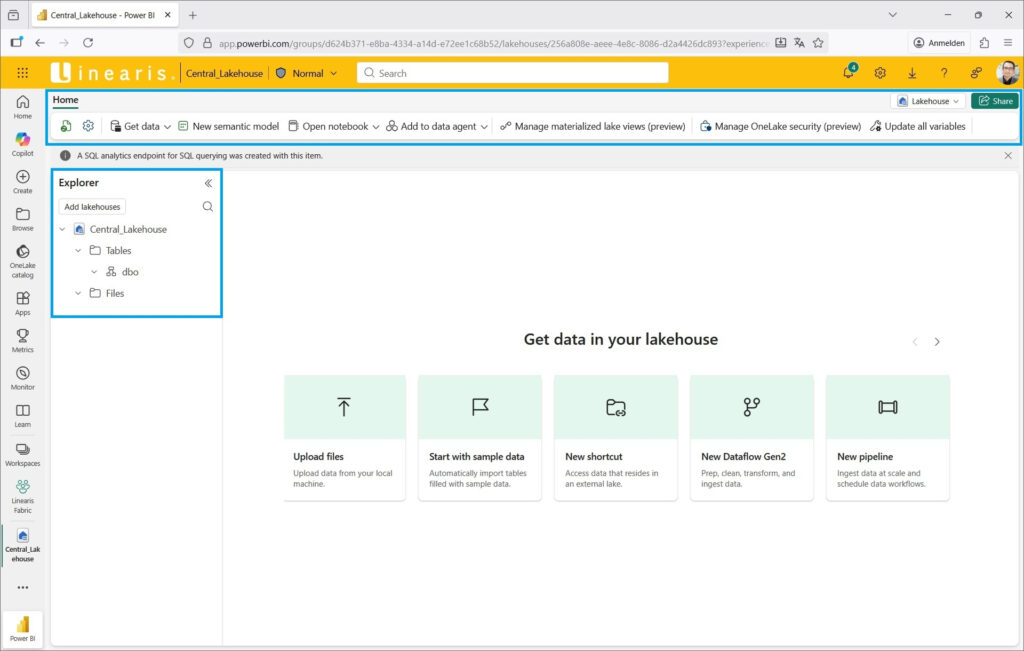Viewport: 1024px width, 651px height.
Task: Select the Home ribbon tab
Action: 65,100
